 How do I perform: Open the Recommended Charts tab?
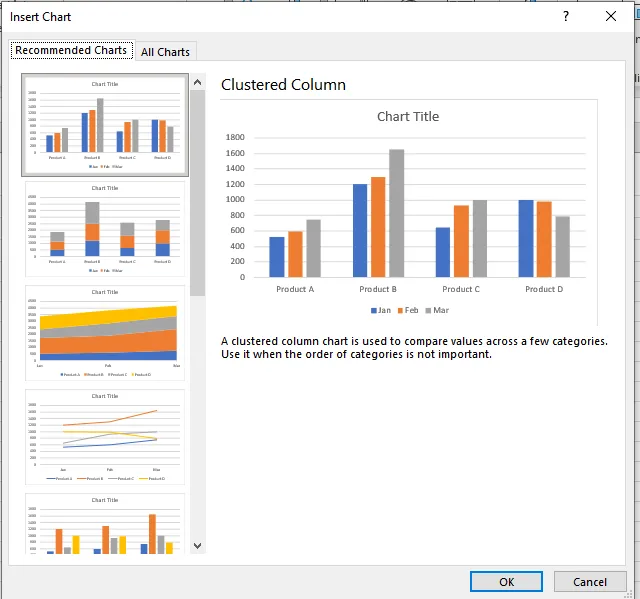coord(71,50)
